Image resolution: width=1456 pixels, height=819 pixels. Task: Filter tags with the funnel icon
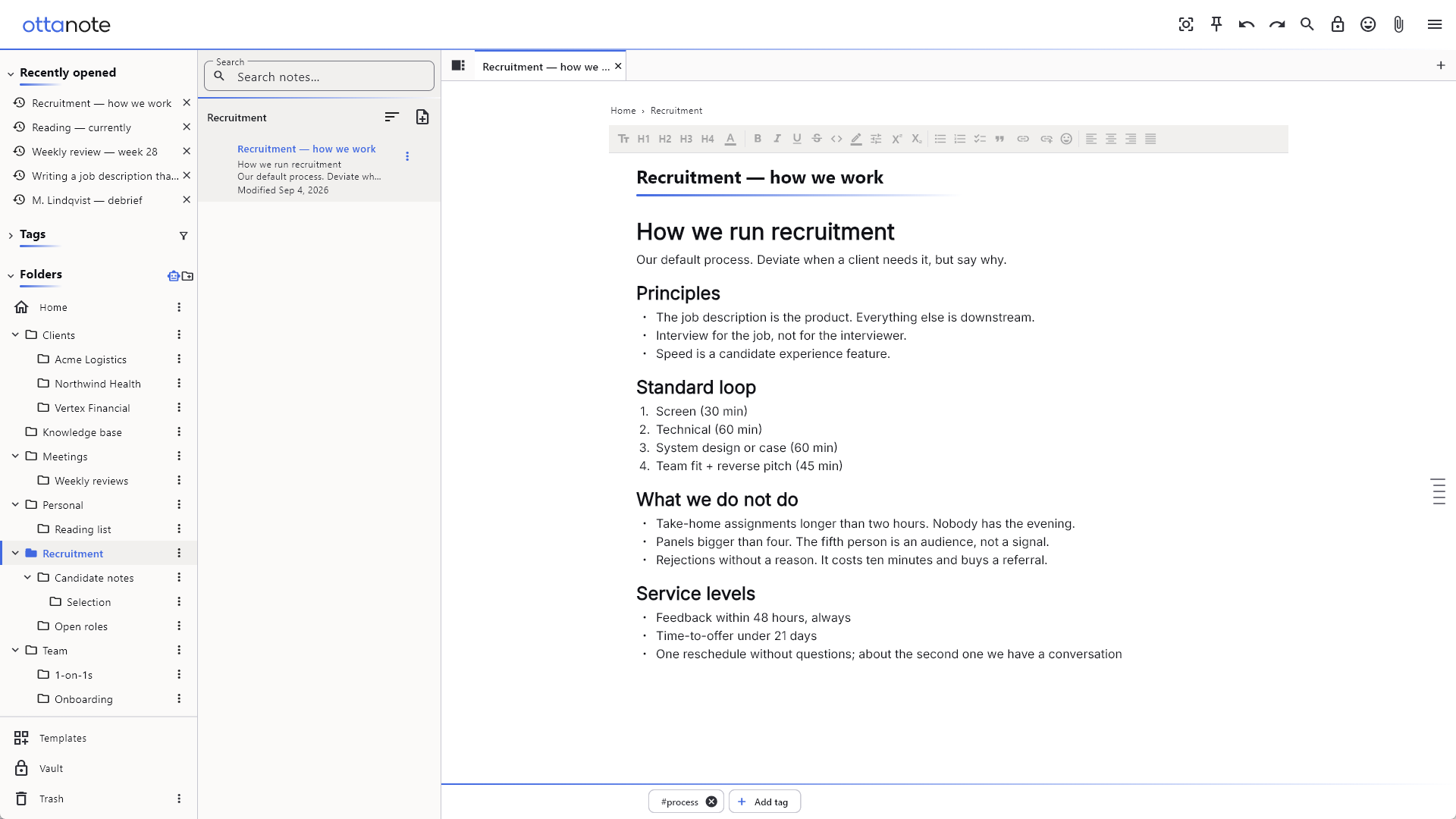click(184, 236)
